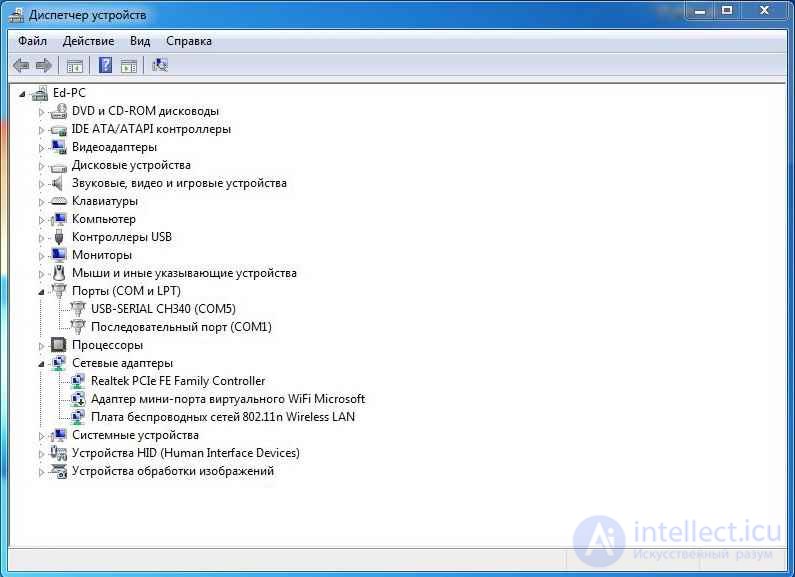Select Адаптер мини-порта виртуального WiFi Microsoft
The height and width of the screenshot is (577, 795).
pos(228,399)
